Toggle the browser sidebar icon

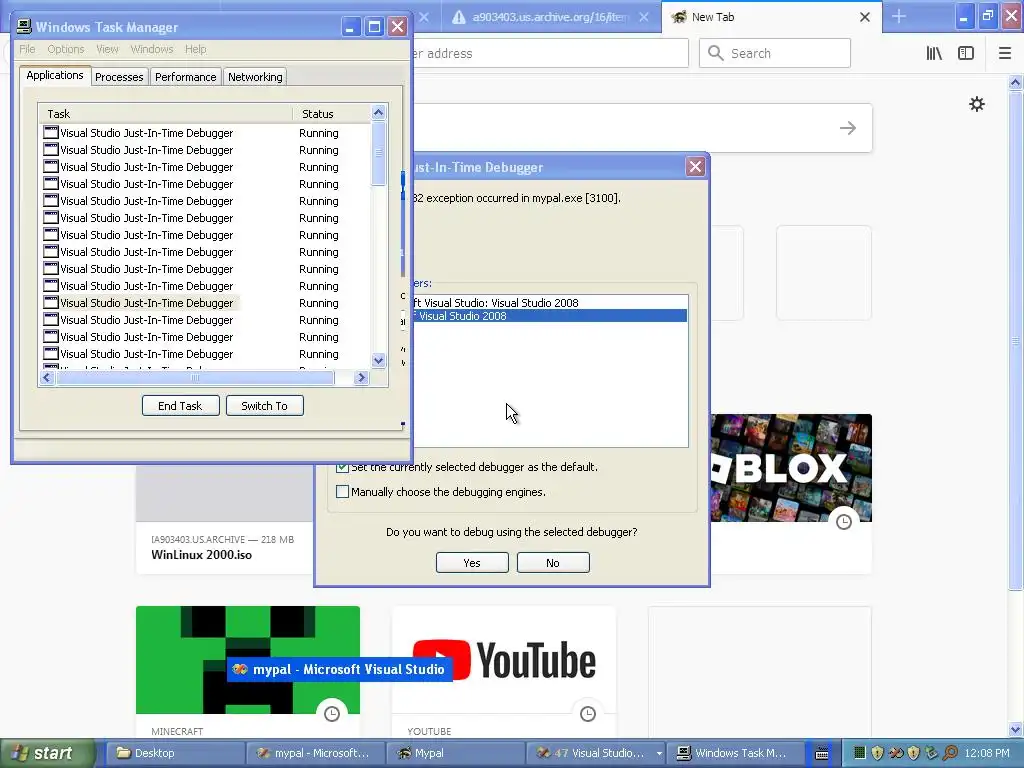pos(966,54)
